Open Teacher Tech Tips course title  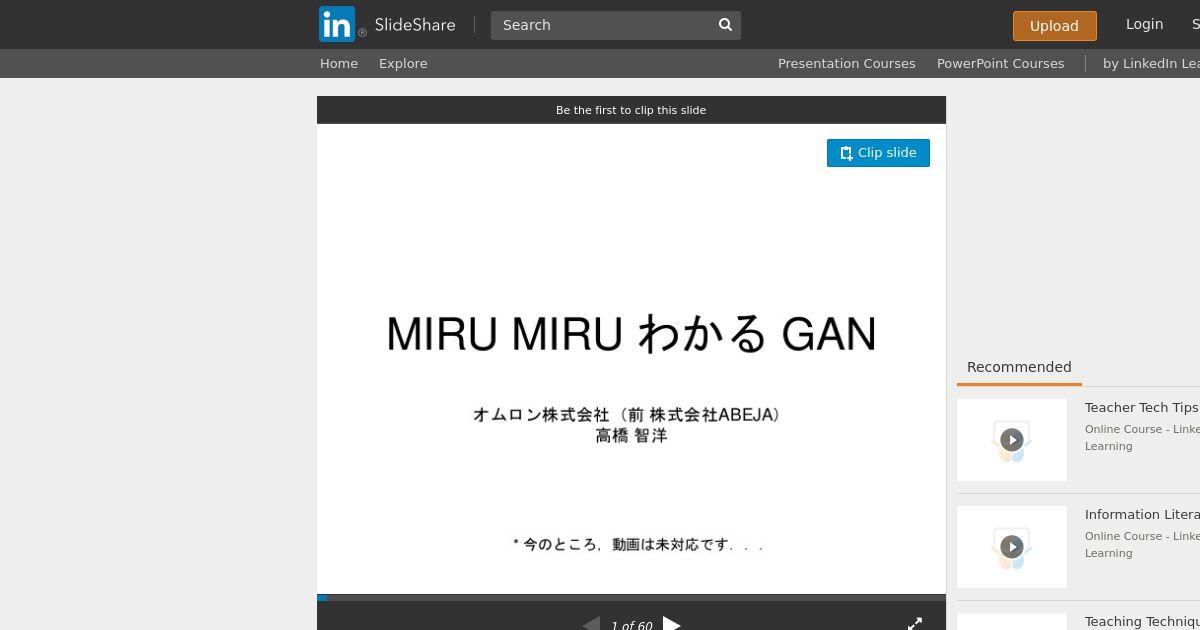pos(1141,407)
